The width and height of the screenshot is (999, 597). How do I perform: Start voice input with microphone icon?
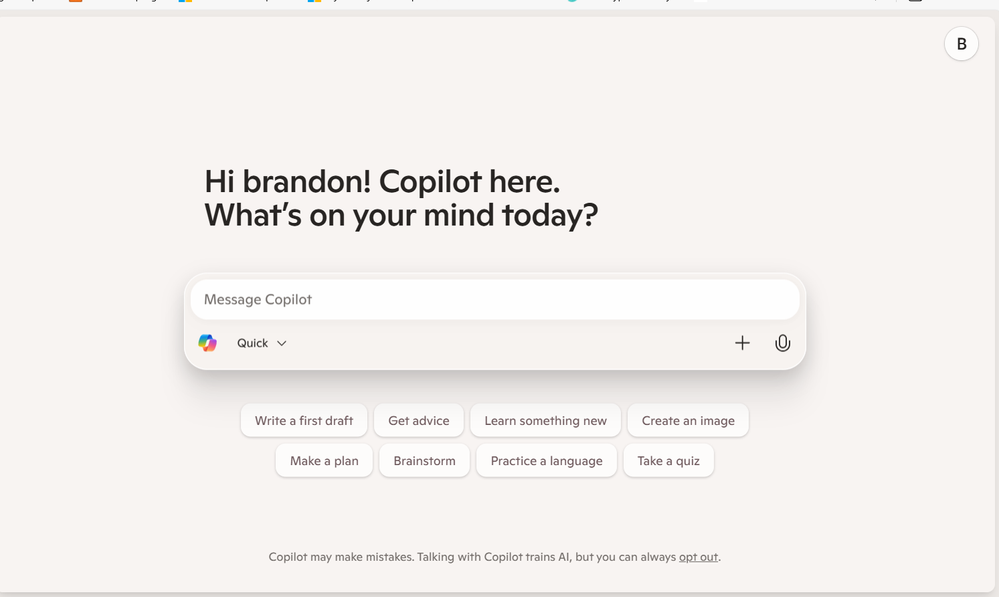pos(782,343)
